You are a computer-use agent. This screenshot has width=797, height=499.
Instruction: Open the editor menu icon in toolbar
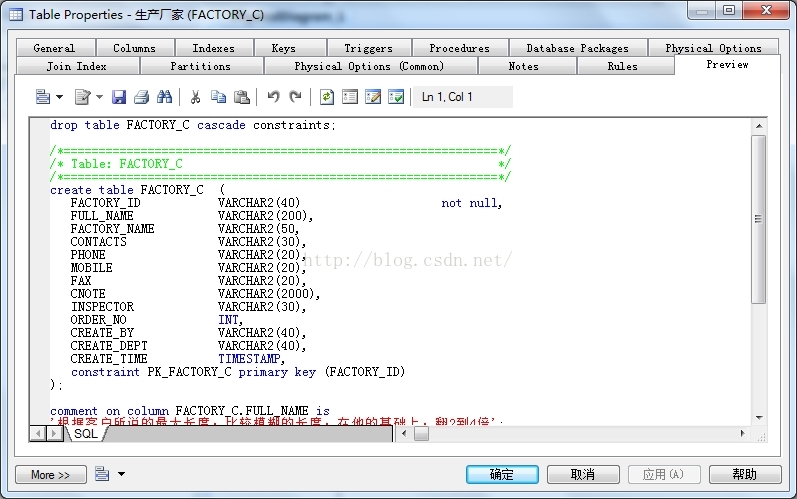click(43, 97)
